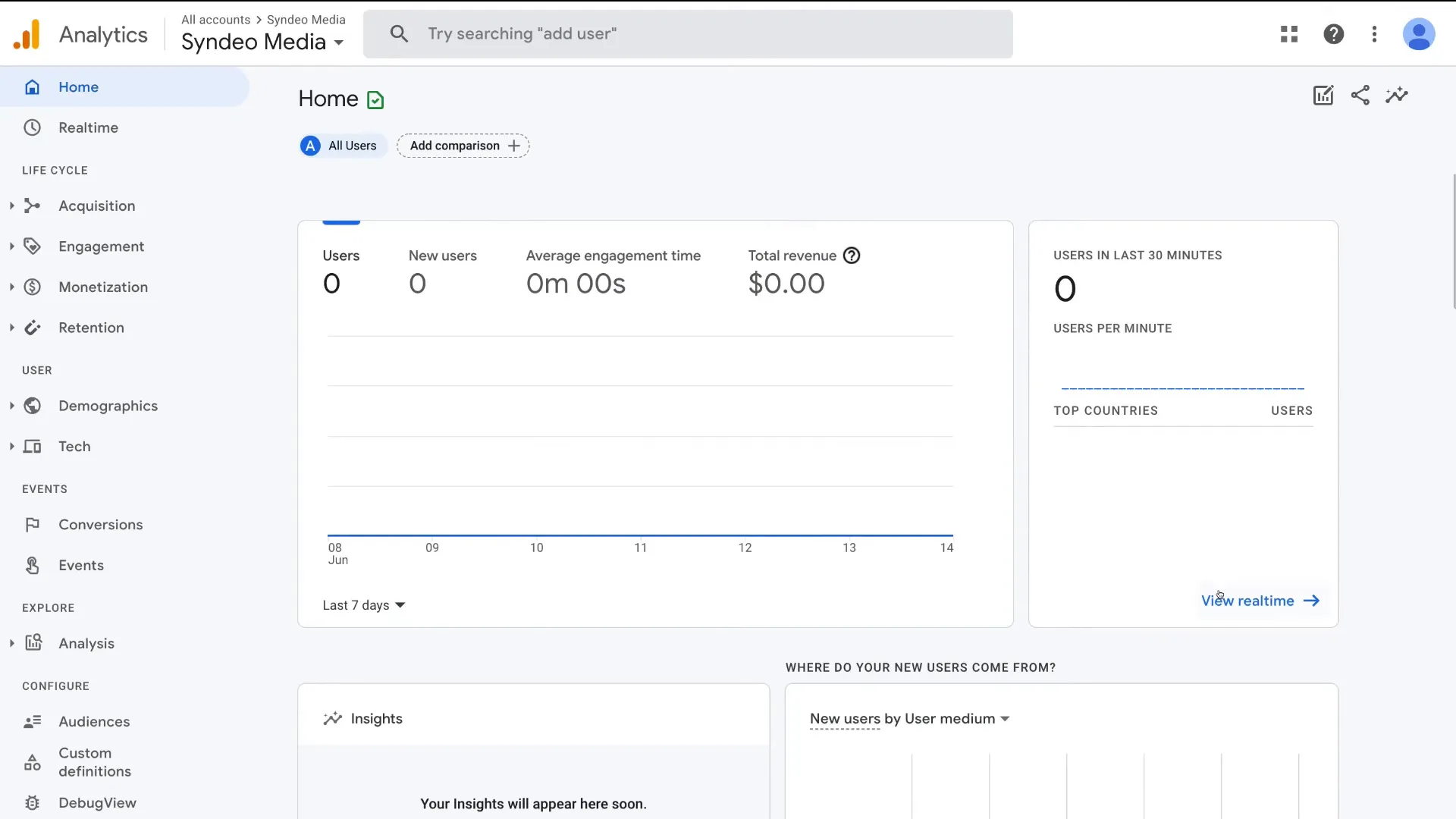Click the Custom definitions shapes icon

[x=32, y=762]
